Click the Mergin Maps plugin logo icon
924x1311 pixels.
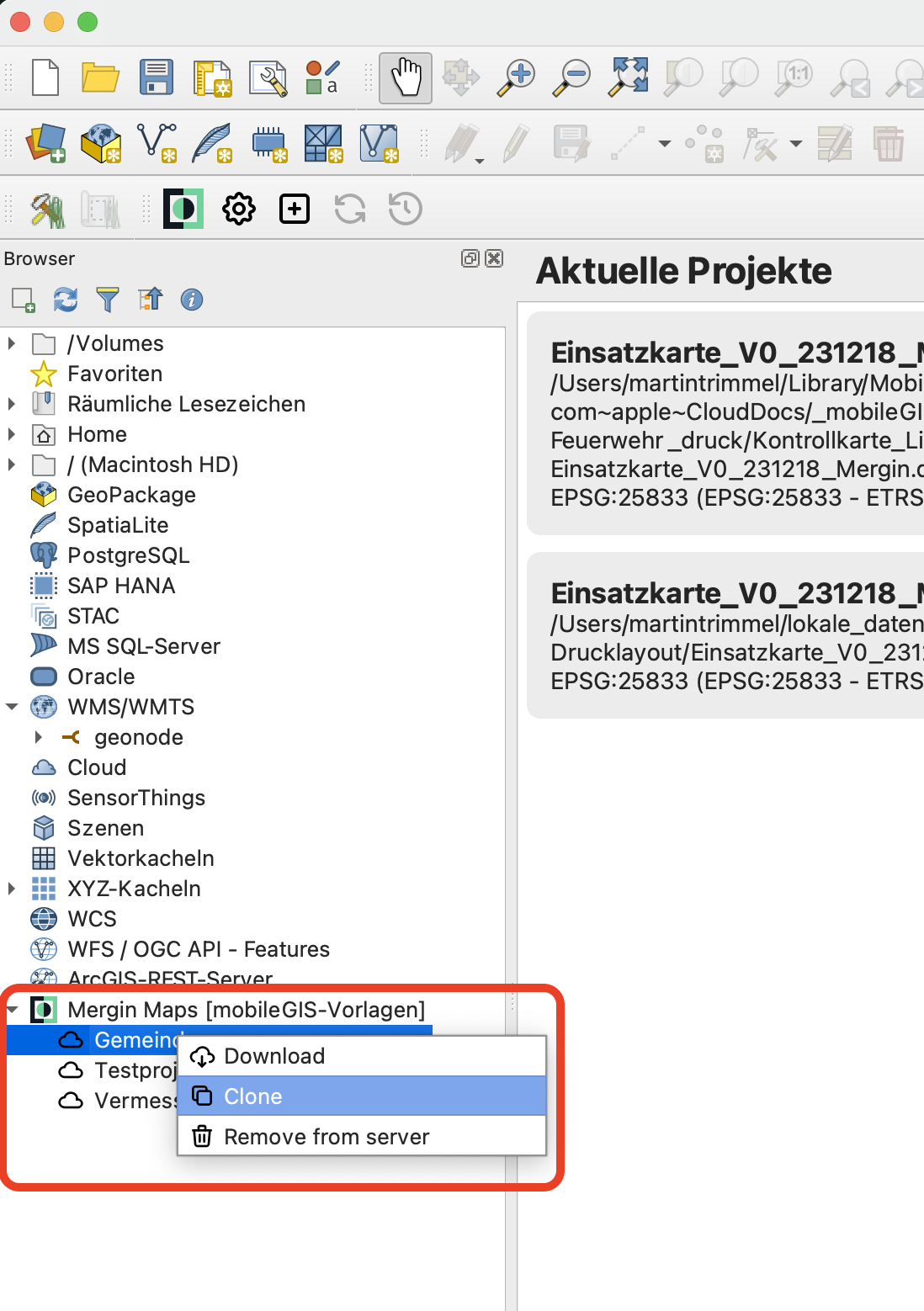[183, 209]
